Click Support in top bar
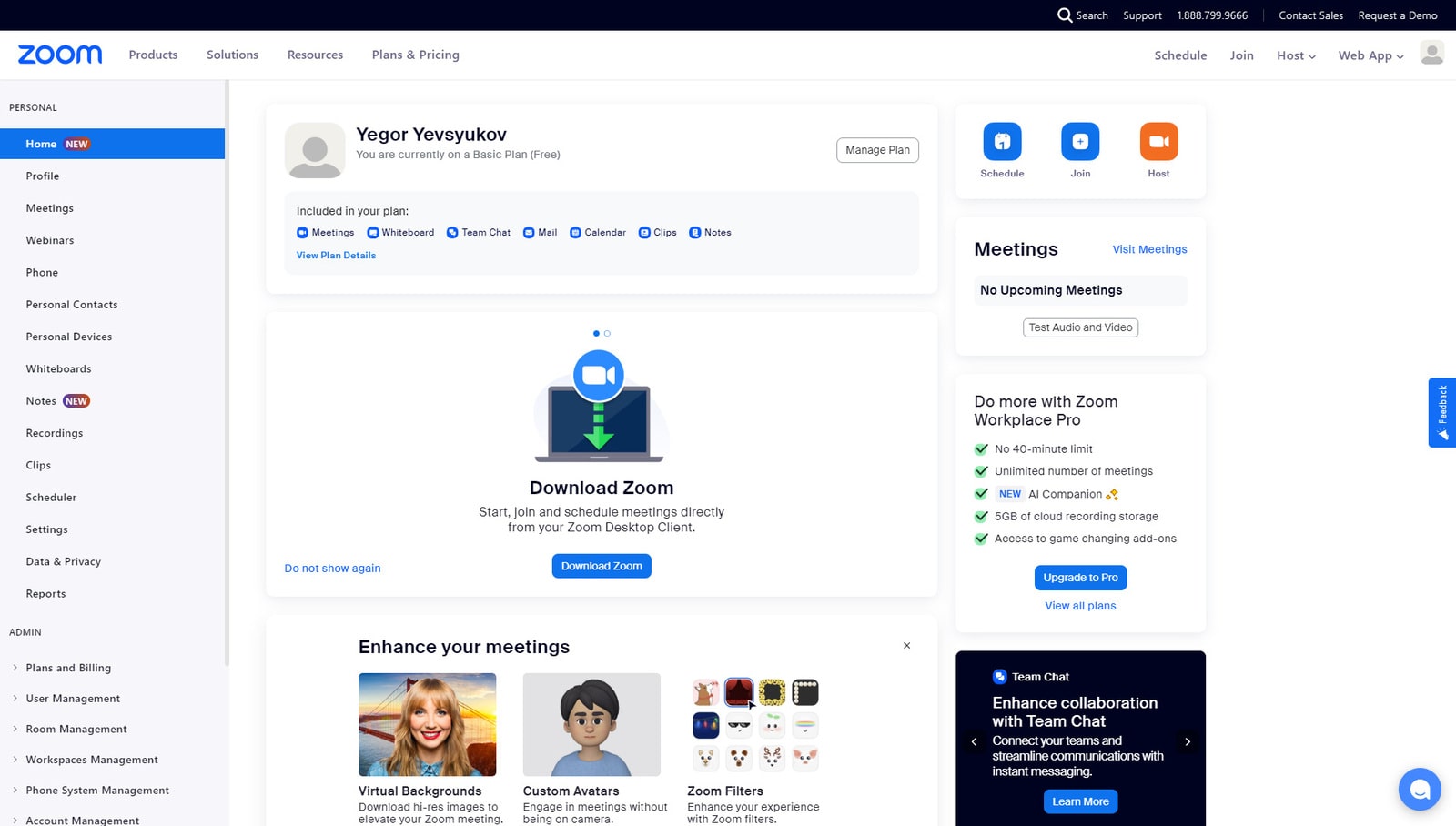Screen dimensions: 1456x826 pyautogui.click(x=1142, y=15)
